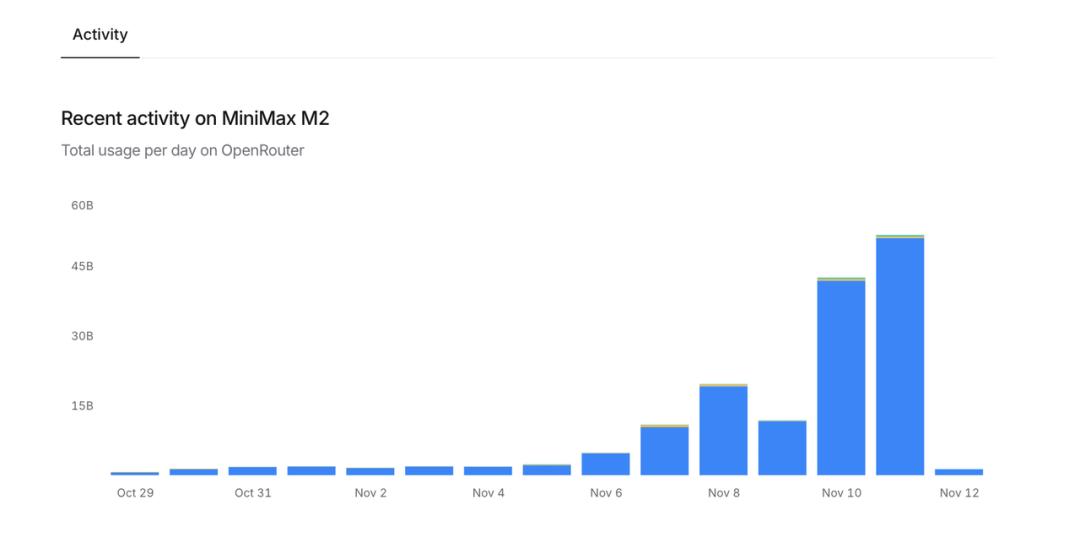
Task: Select the Nov 7 usage bar
Action: click(x=665, y=450)
